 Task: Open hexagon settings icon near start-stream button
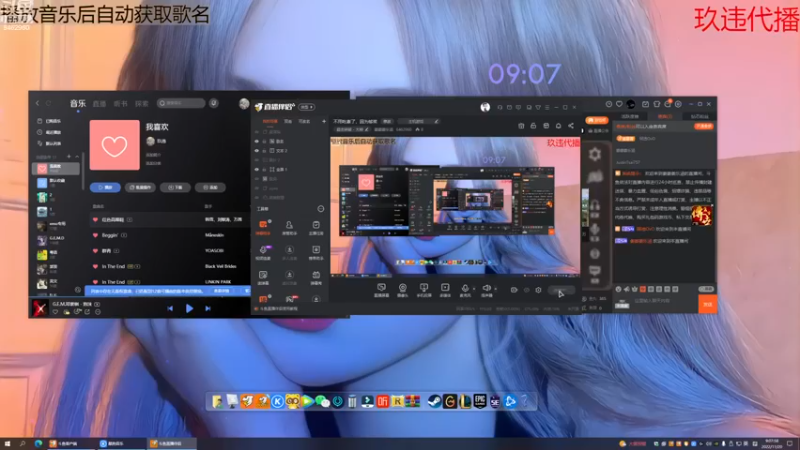click(538, 290)
